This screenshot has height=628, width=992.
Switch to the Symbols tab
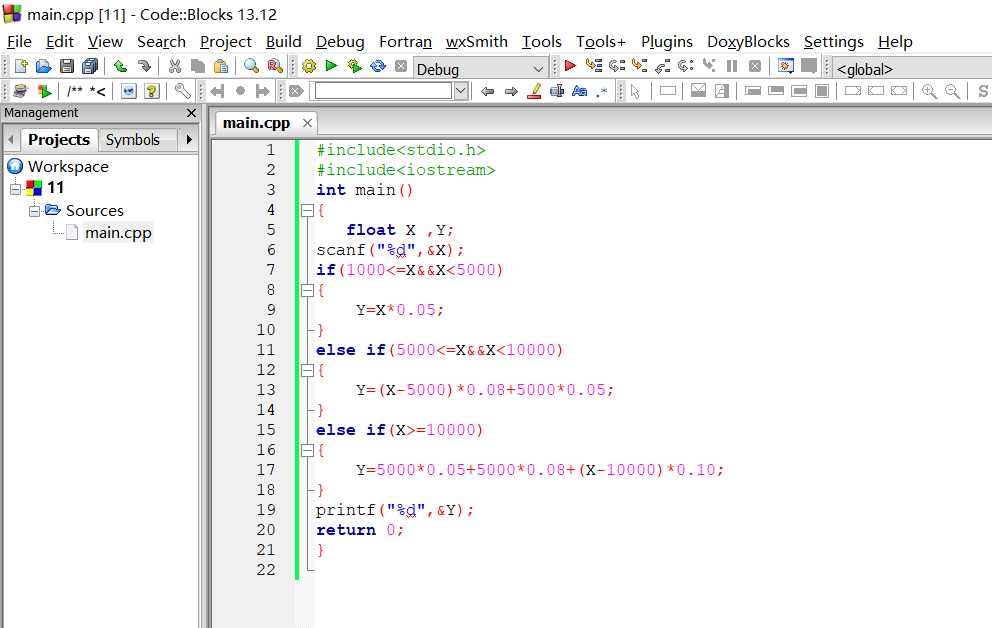(x=132, y=140)
